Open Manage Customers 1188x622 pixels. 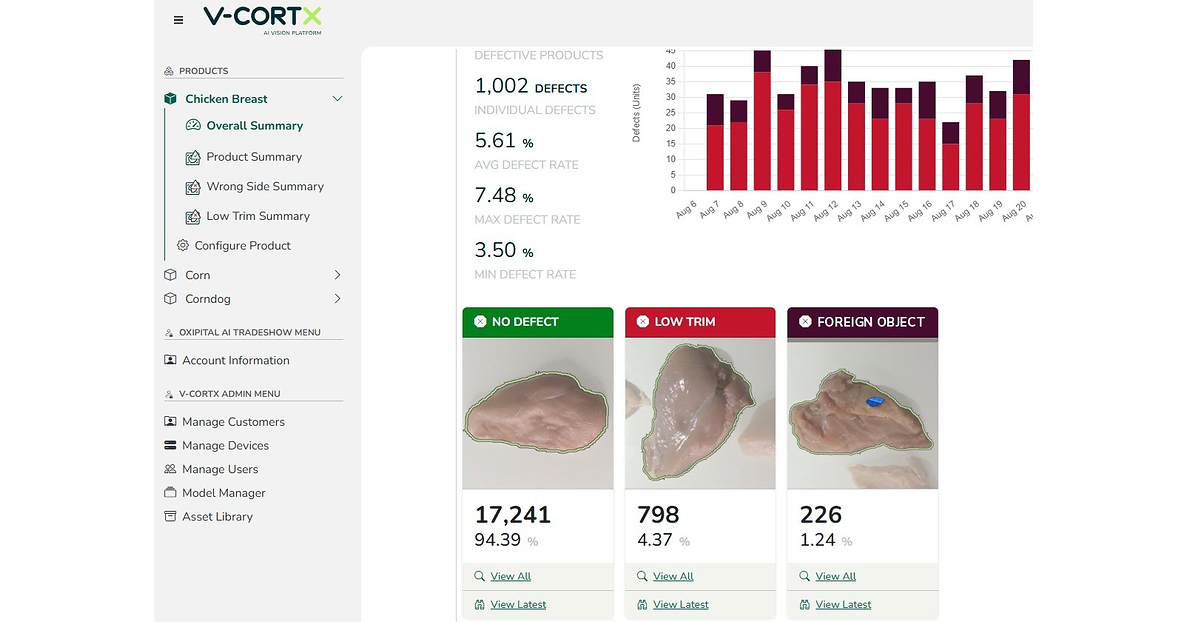[x=233, y=422]
